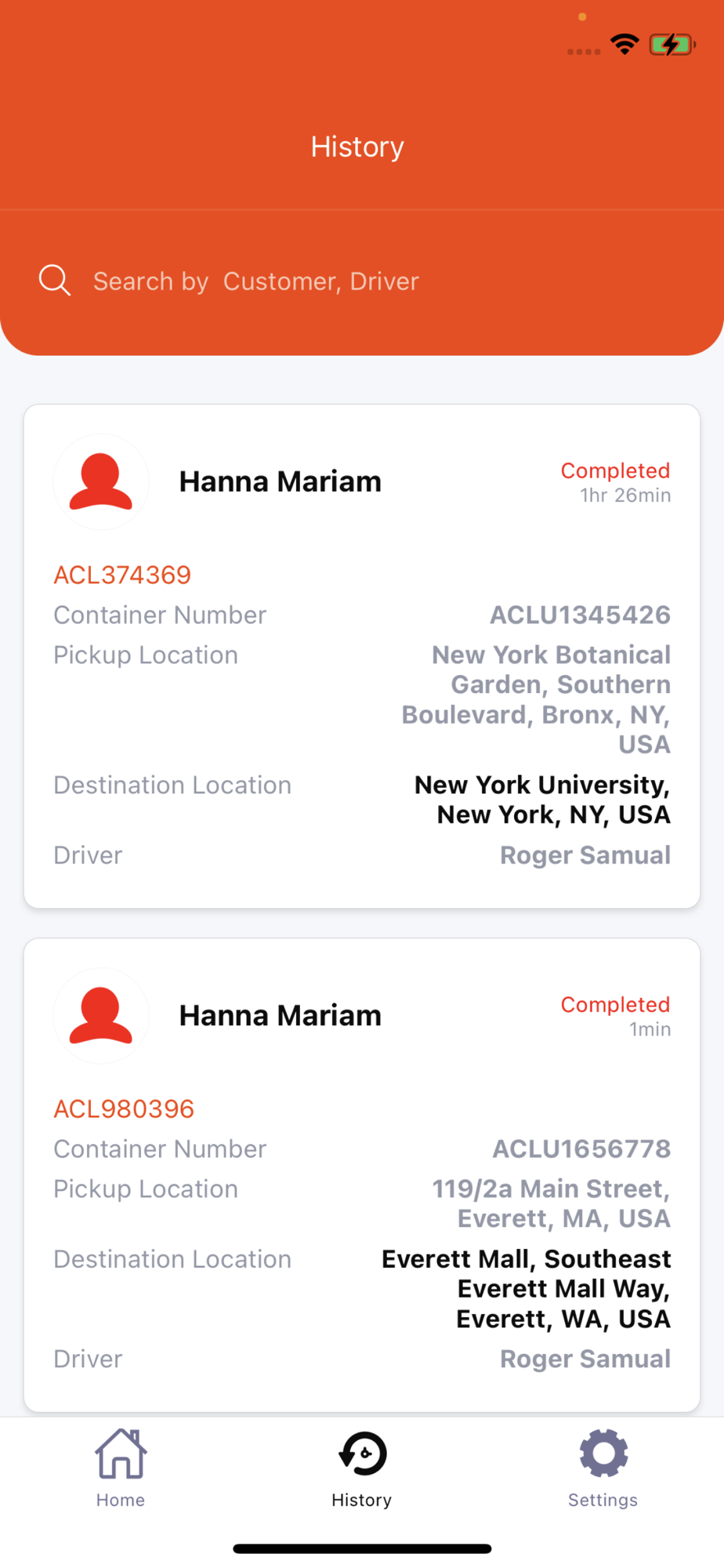Select container number ACLU1345426

point(580,615)
